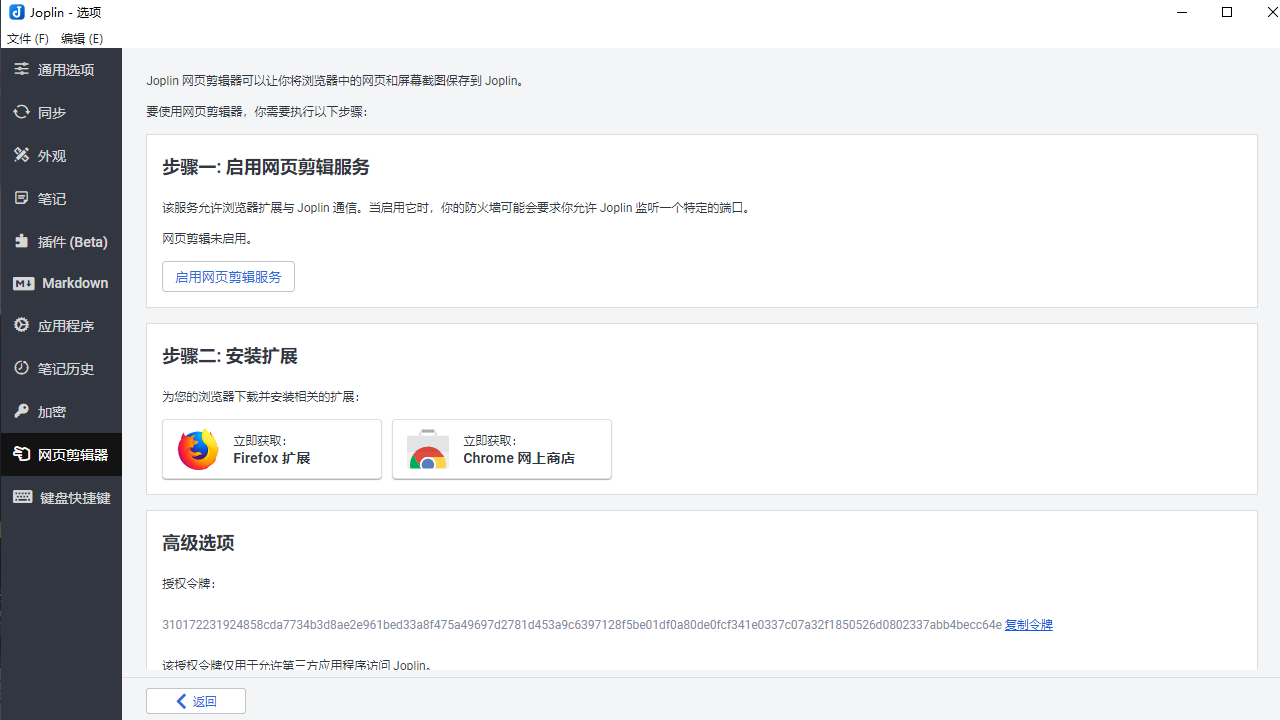This screenshot has height=720, width=1280.
Task: Open the 外观 appearance settings
Action: 60,155
